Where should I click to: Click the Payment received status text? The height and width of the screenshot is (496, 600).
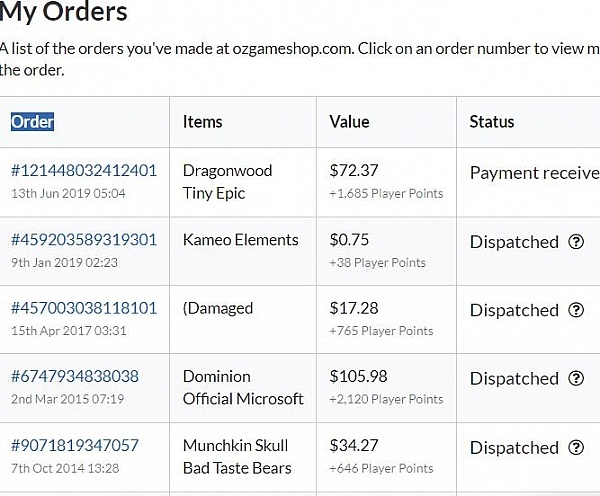click(534, 173)
